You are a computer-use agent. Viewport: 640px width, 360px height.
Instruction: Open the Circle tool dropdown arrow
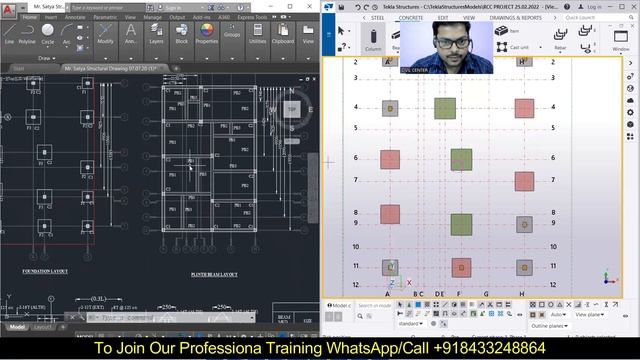click(x=48, y=47)
